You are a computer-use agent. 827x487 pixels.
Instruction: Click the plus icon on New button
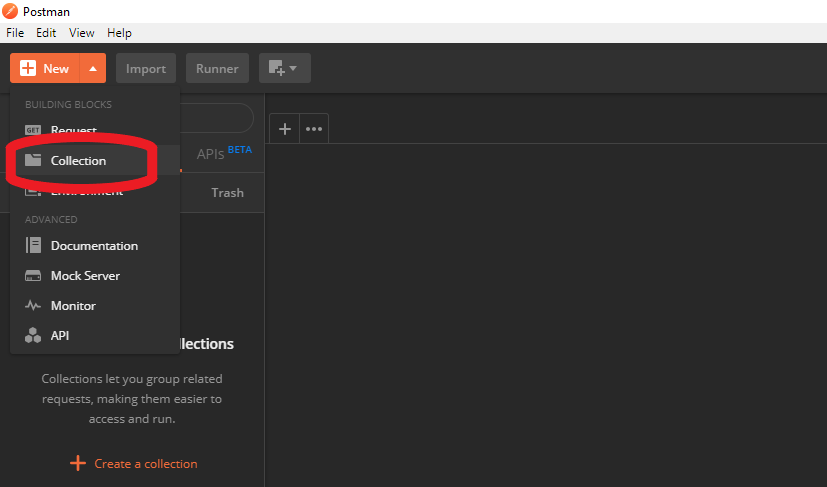[28, 69]
